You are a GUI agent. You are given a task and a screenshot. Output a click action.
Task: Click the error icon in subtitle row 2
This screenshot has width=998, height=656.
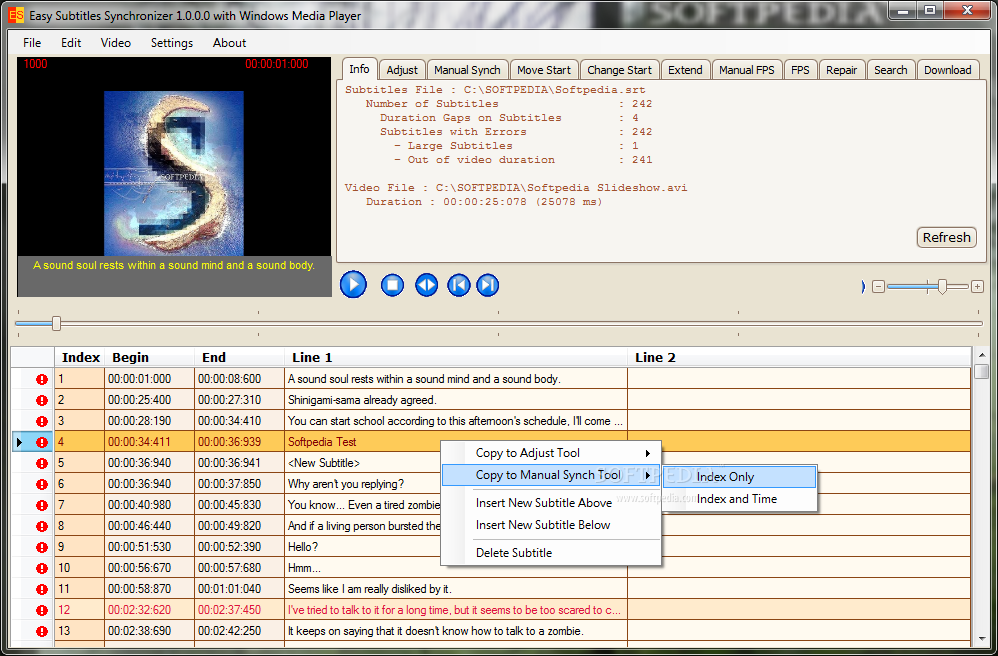(x=42, y=400)
